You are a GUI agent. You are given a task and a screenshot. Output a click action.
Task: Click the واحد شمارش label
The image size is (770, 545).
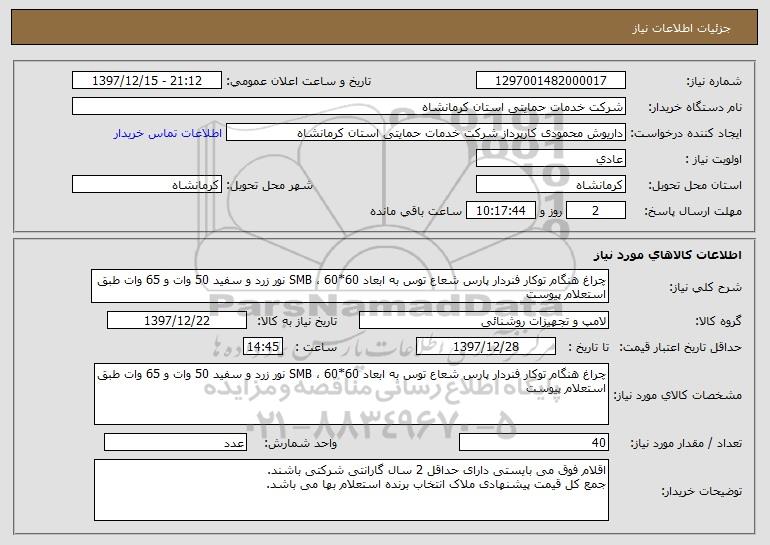(x=301, y=443)
